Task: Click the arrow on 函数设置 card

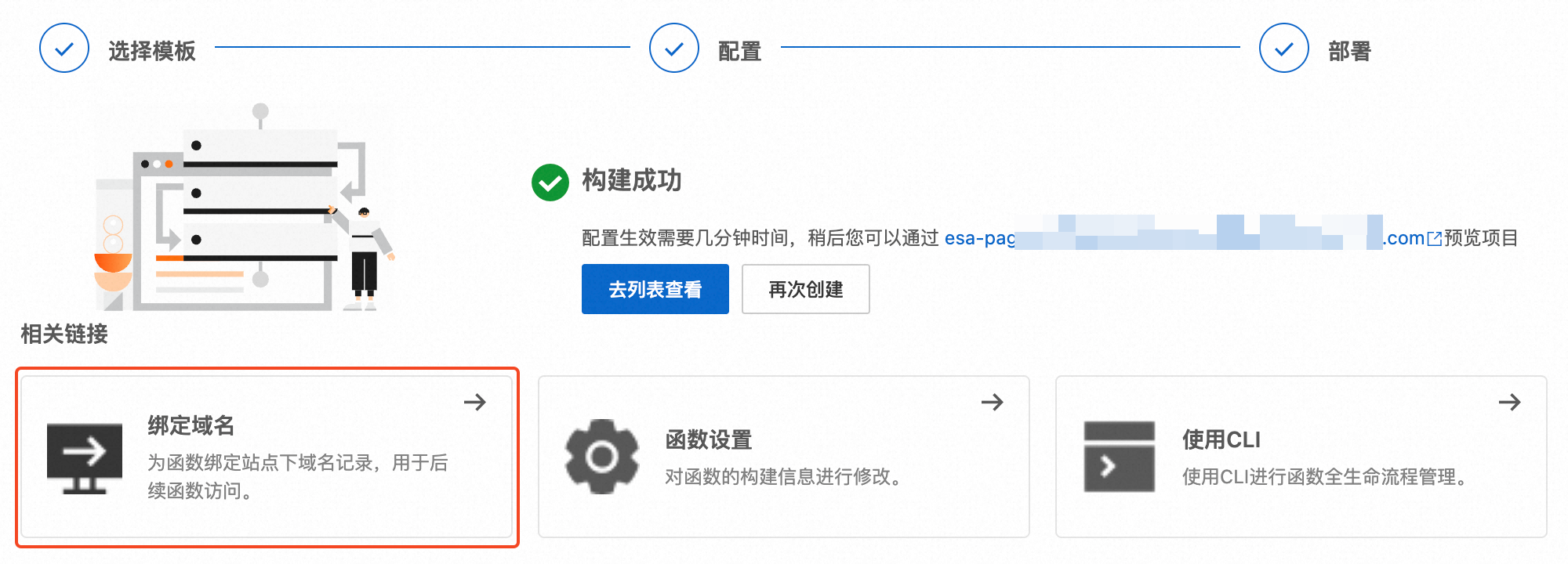Action: tap(993, 402)
